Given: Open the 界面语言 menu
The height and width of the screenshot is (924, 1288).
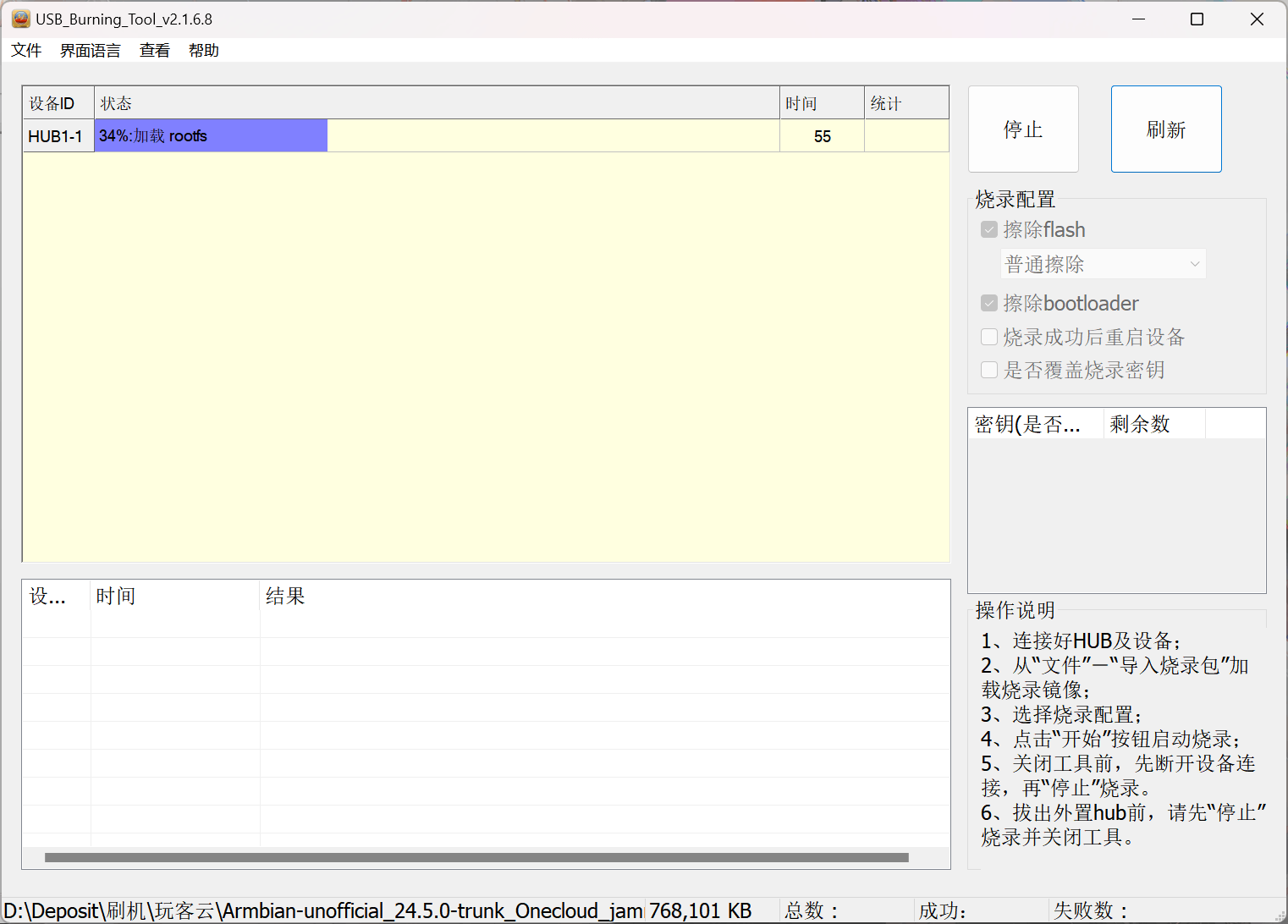Looking at the screenshot, I should (90, 51).
